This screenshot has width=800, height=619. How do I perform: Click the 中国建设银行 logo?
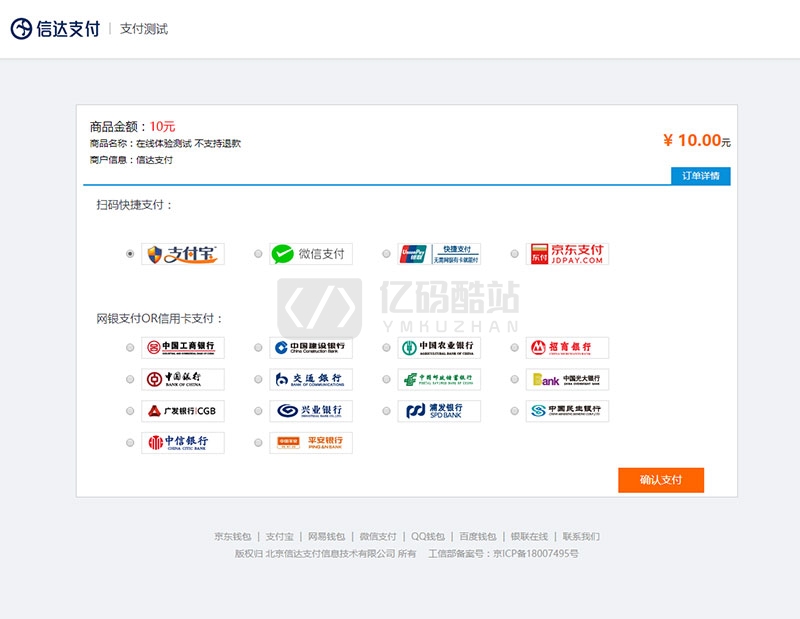coord(311,348)
